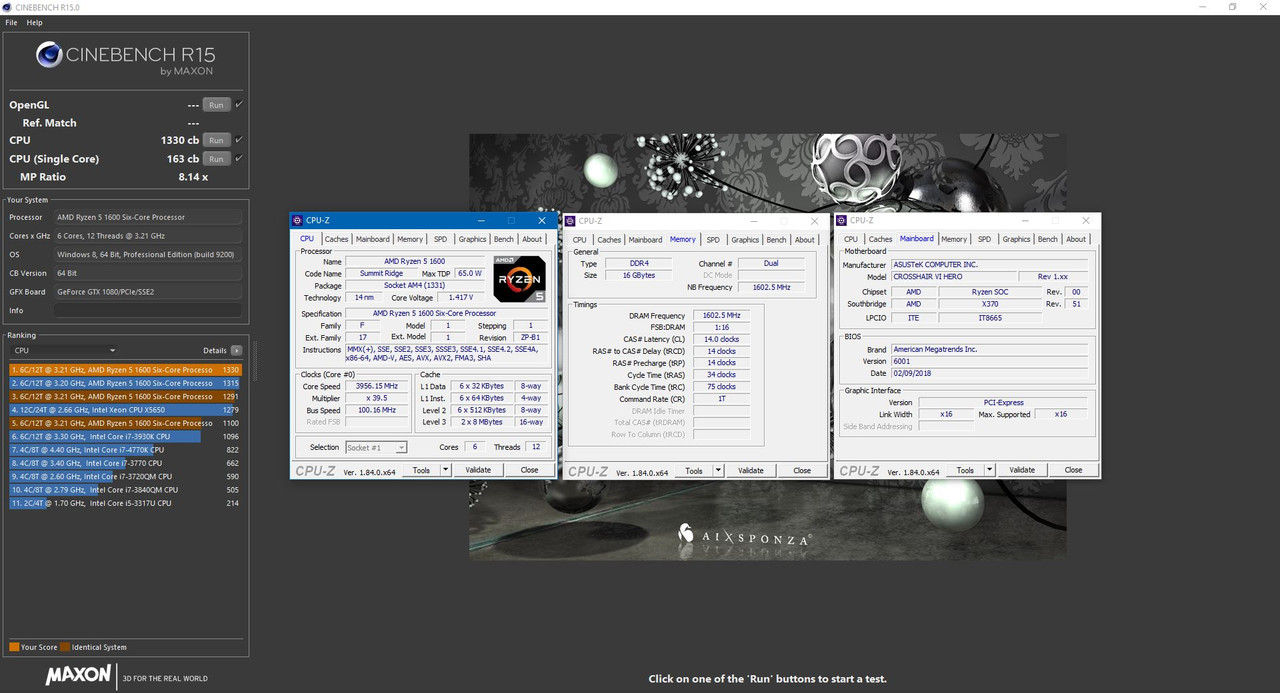Viewport: 1280px width, 693px height.
Task: Select the Core i7-4770K ranking row
Action: click(125, 450)
